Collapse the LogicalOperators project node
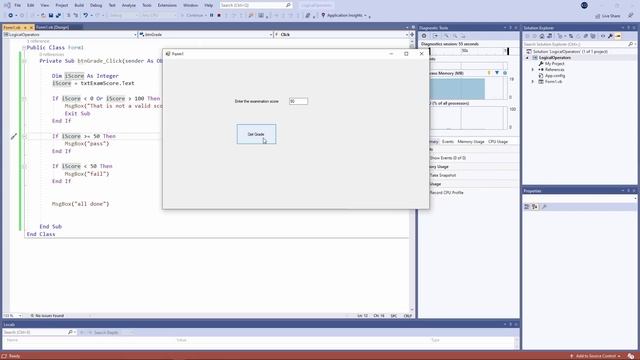This screenshot has width=640, height=360. click(x=527, y=58)
